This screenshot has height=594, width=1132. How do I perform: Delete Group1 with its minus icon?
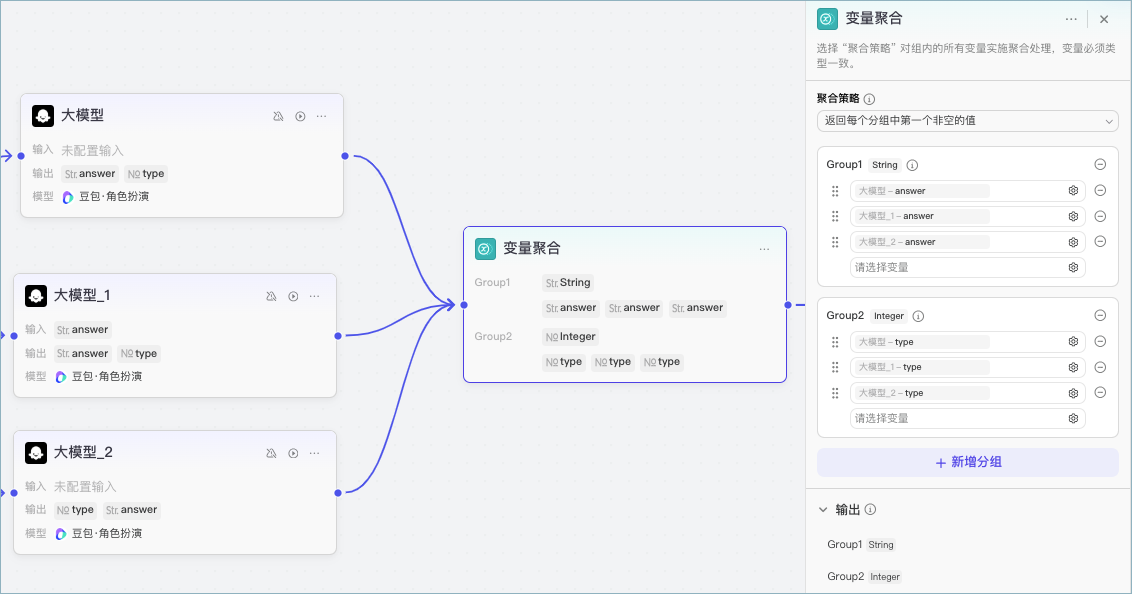click(1100, 165)
